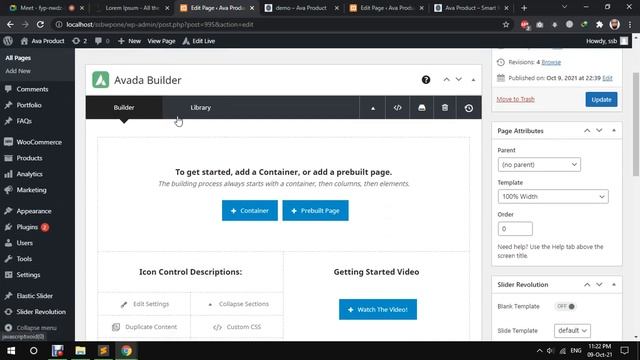Toggle Avada Builder panel collapse triangle
640x360 pixels.
[x=473, y=80]
